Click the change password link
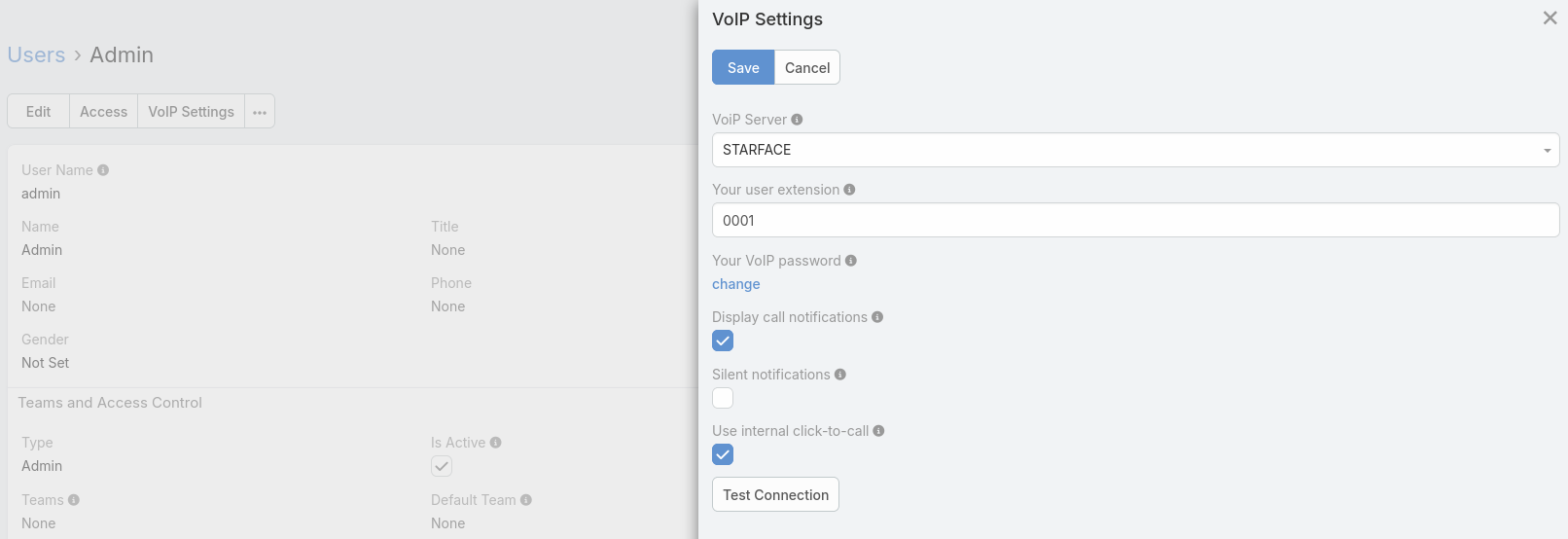Viewport: 1568px width, 539px height. 736,284
